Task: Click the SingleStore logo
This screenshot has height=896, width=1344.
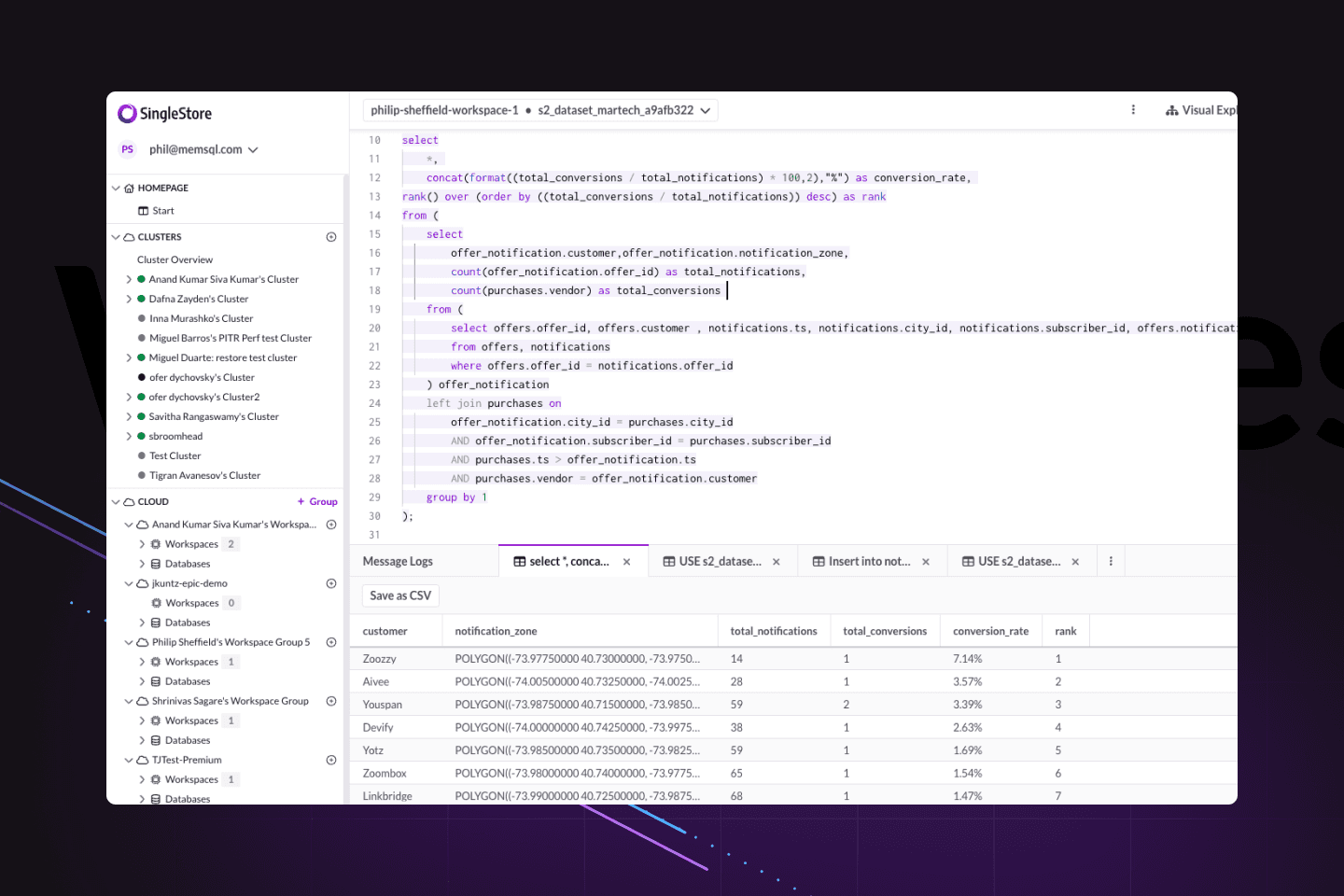Action: [165, 114]
